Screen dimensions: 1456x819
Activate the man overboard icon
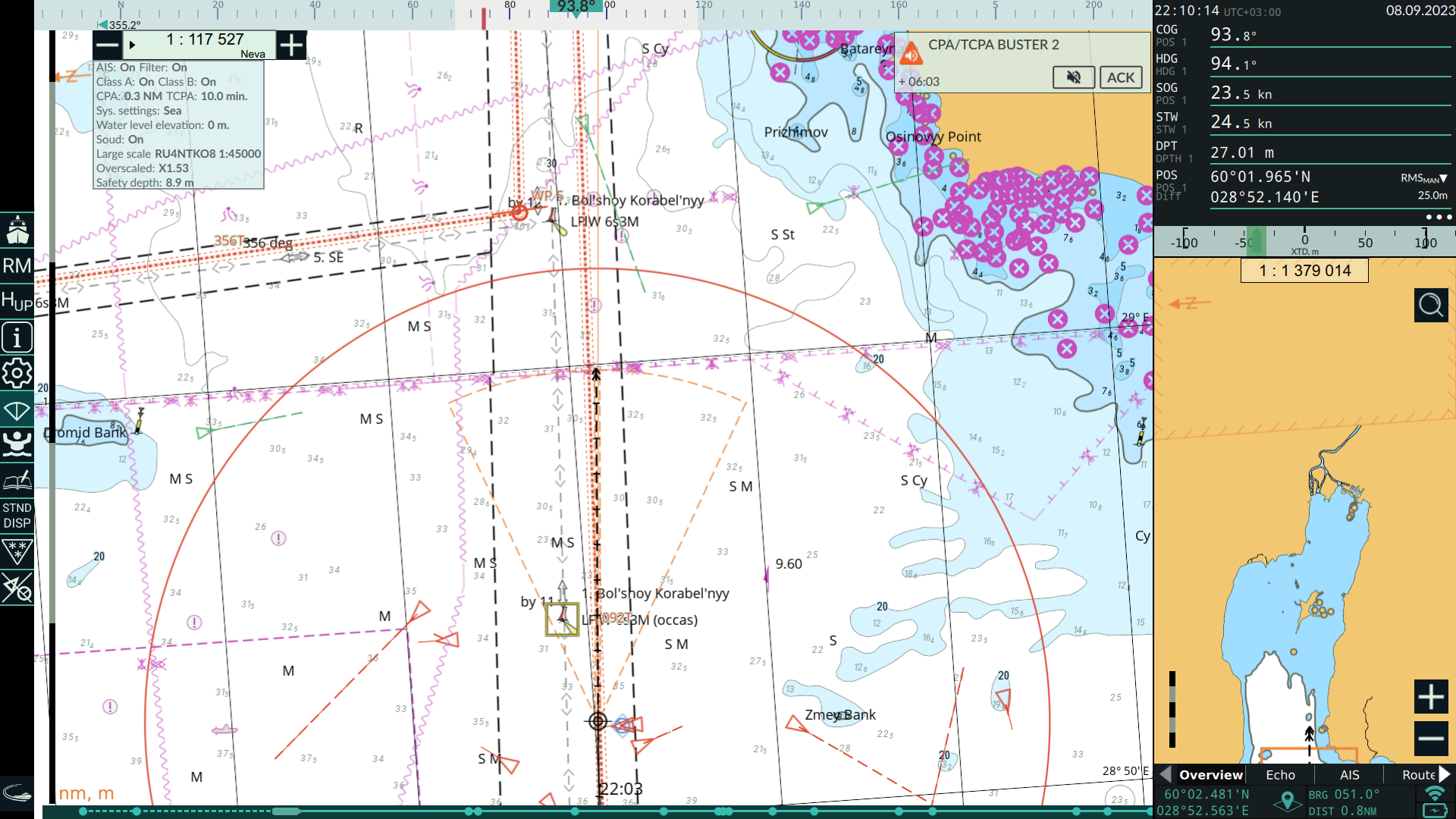[17, 444]
